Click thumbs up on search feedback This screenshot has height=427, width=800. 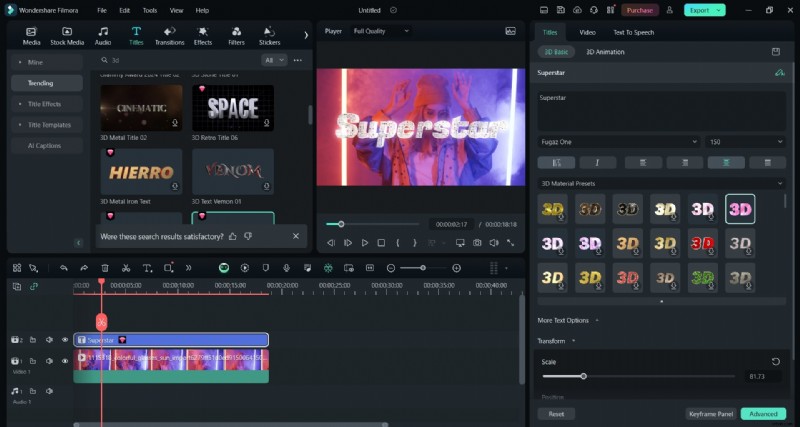(x=233, y=236)
